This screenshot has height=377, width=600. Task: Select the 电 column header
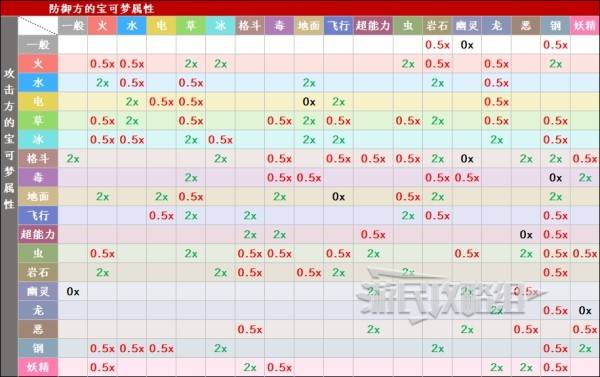pyautogui.click(x=161, y=26)
